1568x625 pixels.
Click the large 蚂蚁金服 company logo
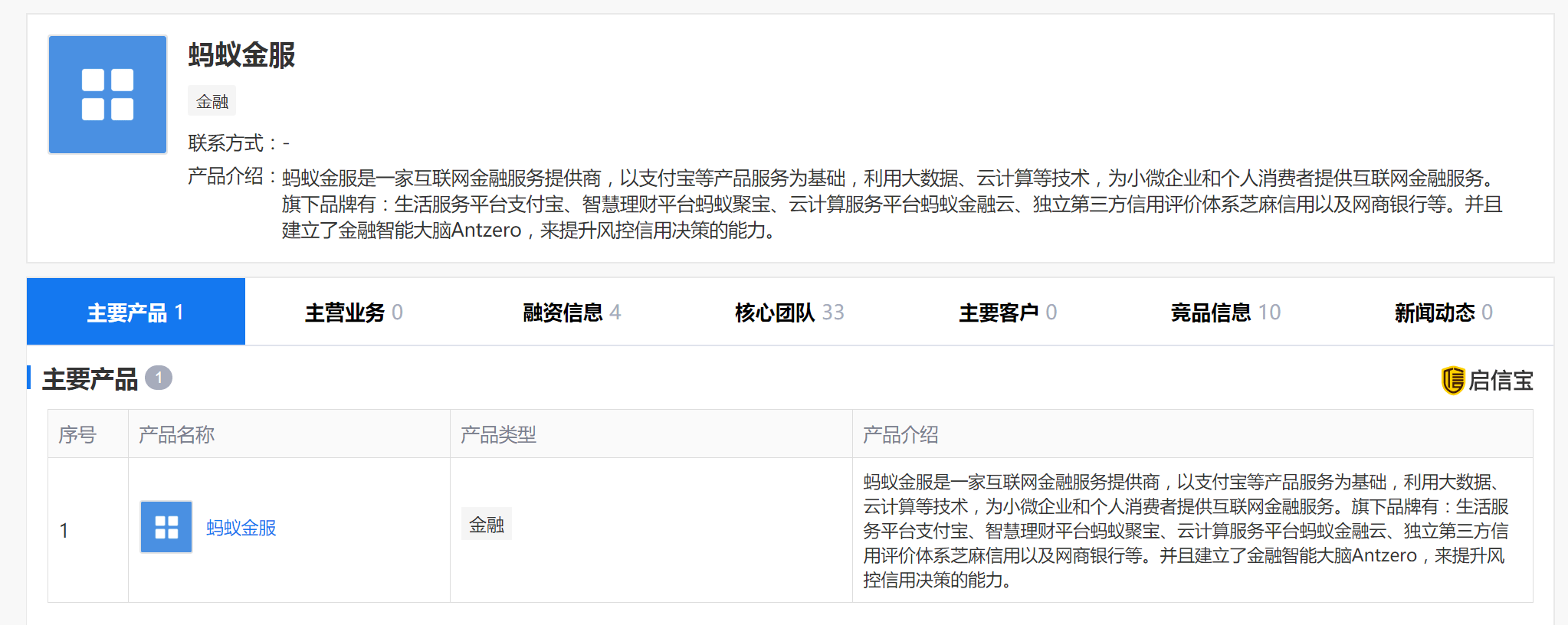click(107, 94)
